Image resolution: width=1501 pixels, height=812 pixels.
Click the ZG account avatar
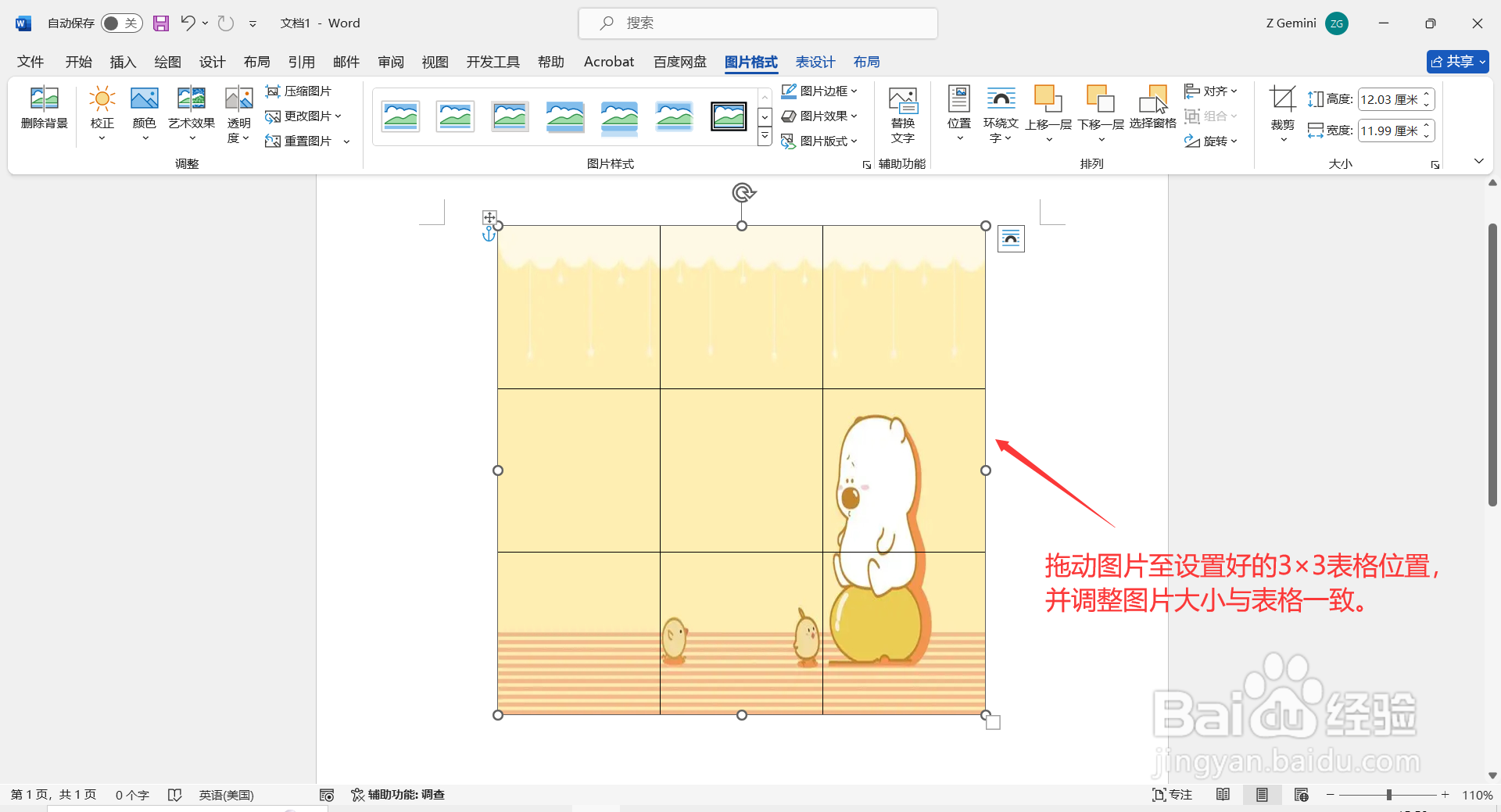(1337, 23)
